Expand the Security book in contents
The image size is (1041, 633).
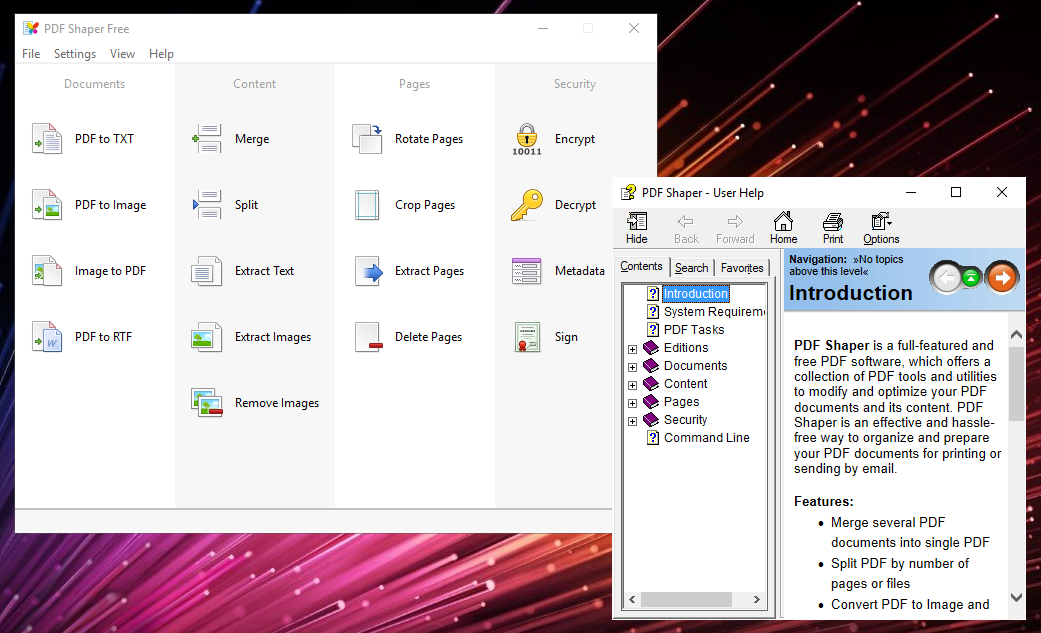click(632, 421)
